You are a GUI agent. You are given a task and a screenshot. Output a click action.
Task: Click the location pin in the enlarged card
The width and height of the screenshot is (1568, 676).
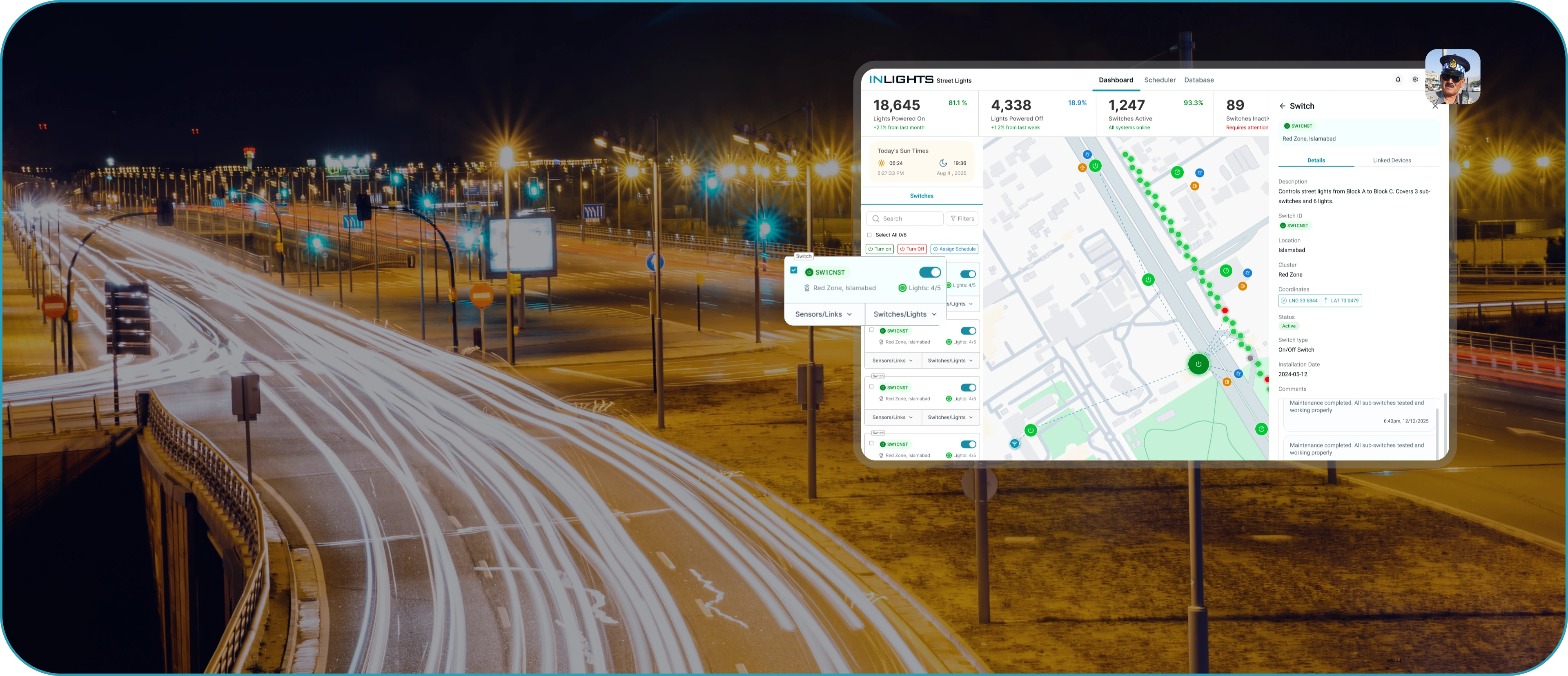[x=806, y=289]
